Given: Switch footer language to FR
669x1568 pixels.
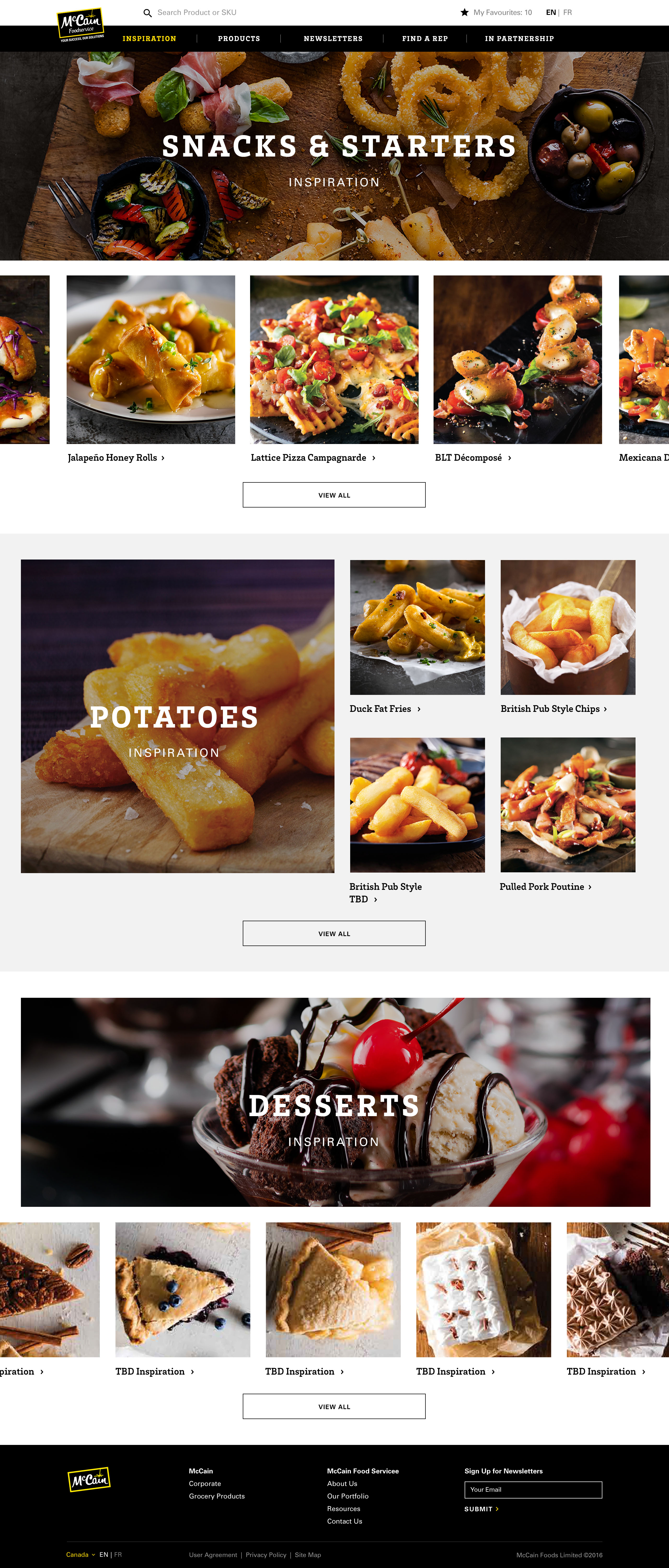Looking at the screenshot, I should 118,1555.
